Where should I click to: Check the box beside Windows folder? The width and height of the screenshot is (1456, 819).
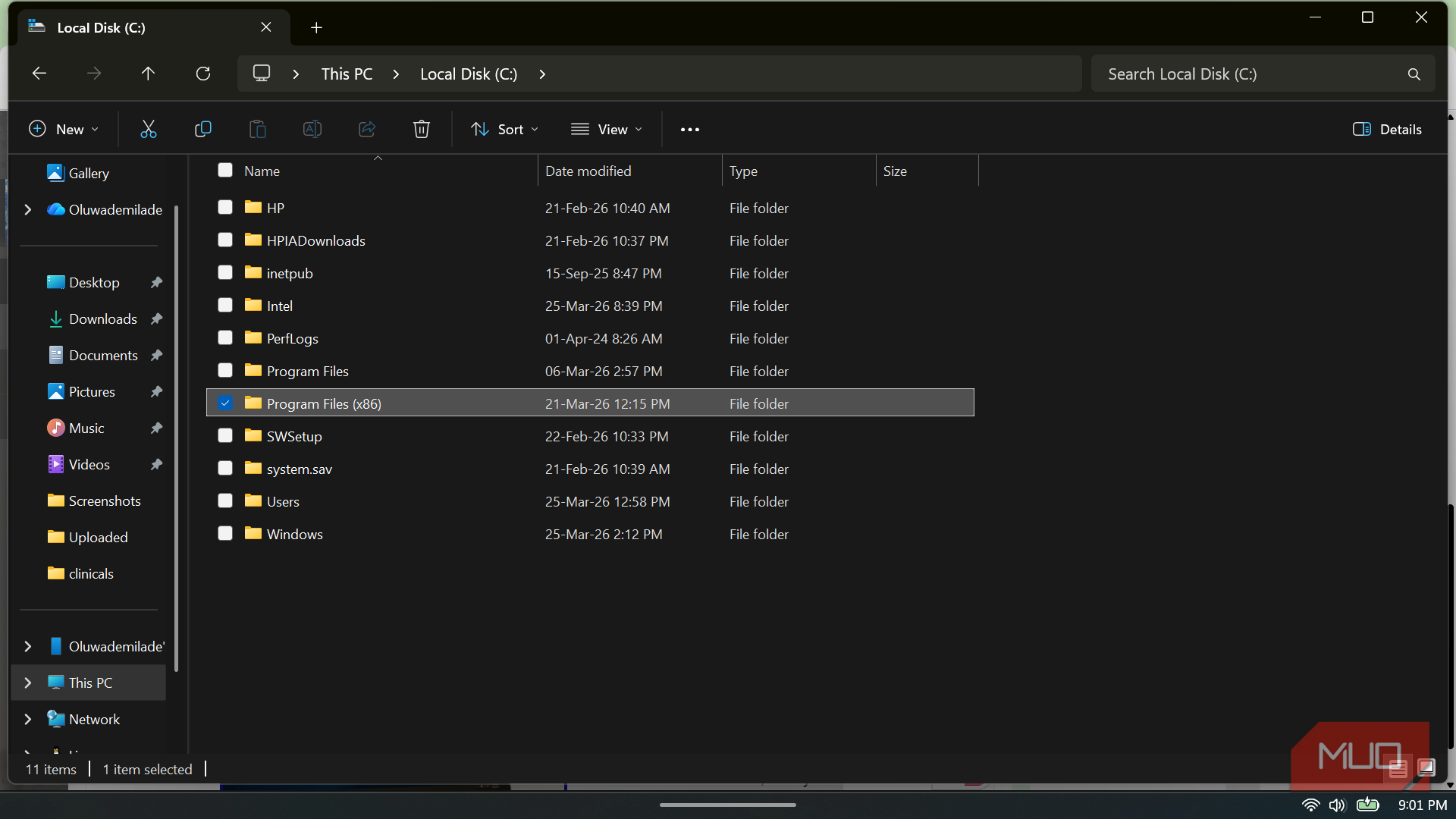(x=225, y=533)
